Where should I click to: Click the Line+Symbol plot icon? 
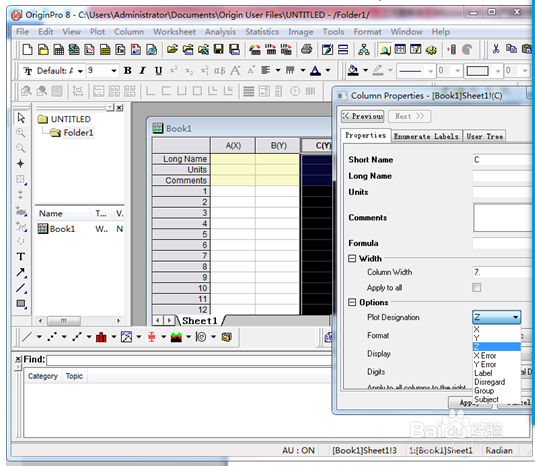(x=77, y=337)
